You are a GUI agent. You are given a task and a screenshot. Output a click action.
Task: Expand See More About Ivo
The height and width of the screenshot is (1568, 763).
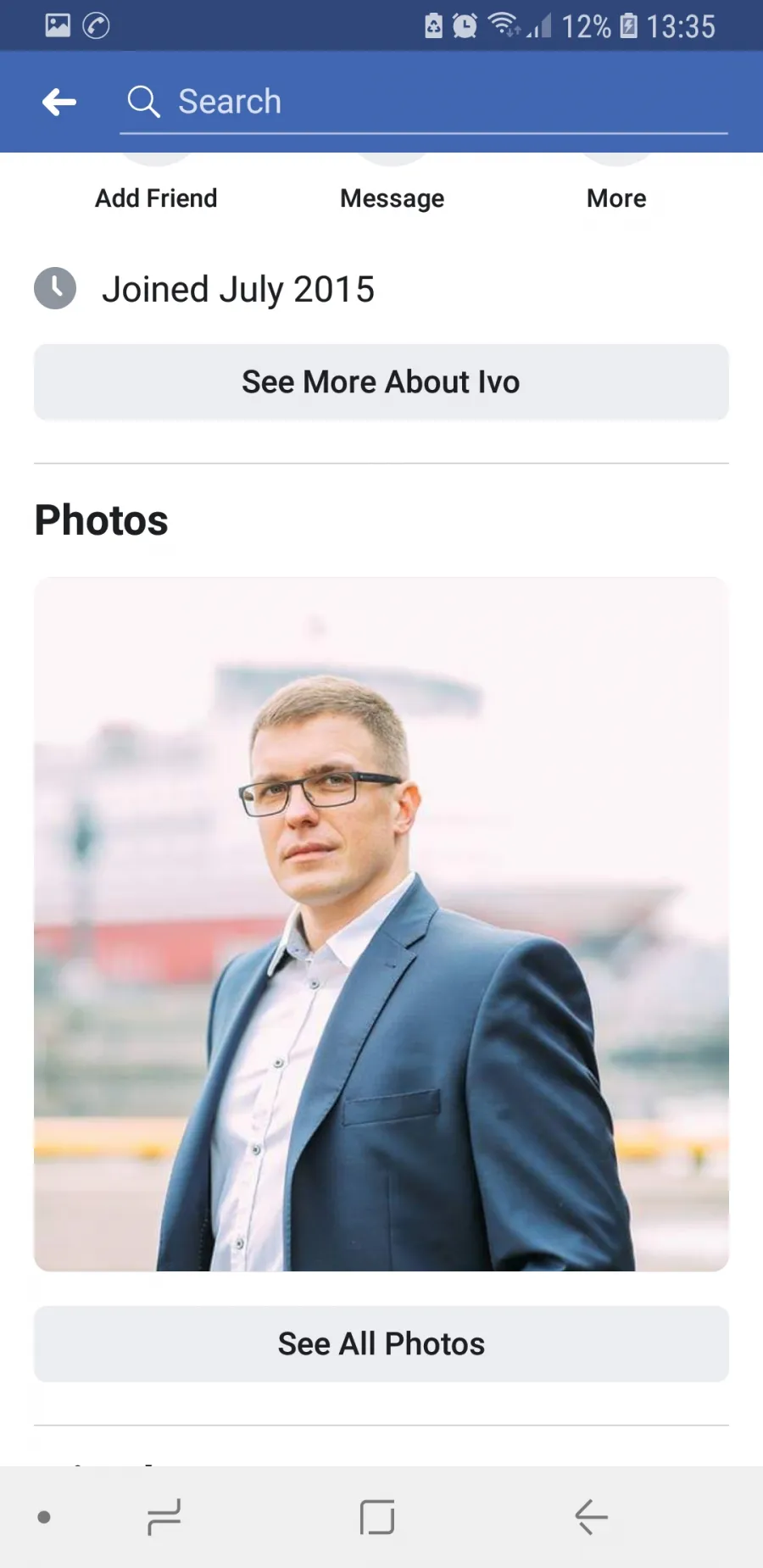[x=381, y=382]
